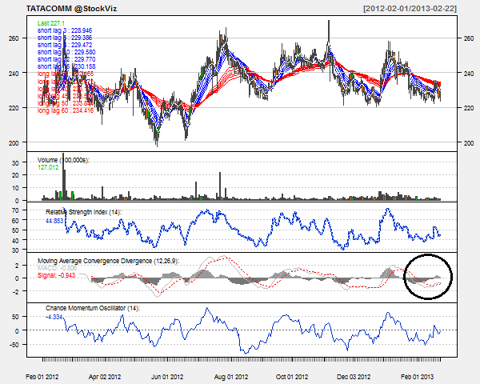Click the RSI axis tick labeled 40
Image resolution: width=480 pixels, height=384 pixels.
[16, 240]
